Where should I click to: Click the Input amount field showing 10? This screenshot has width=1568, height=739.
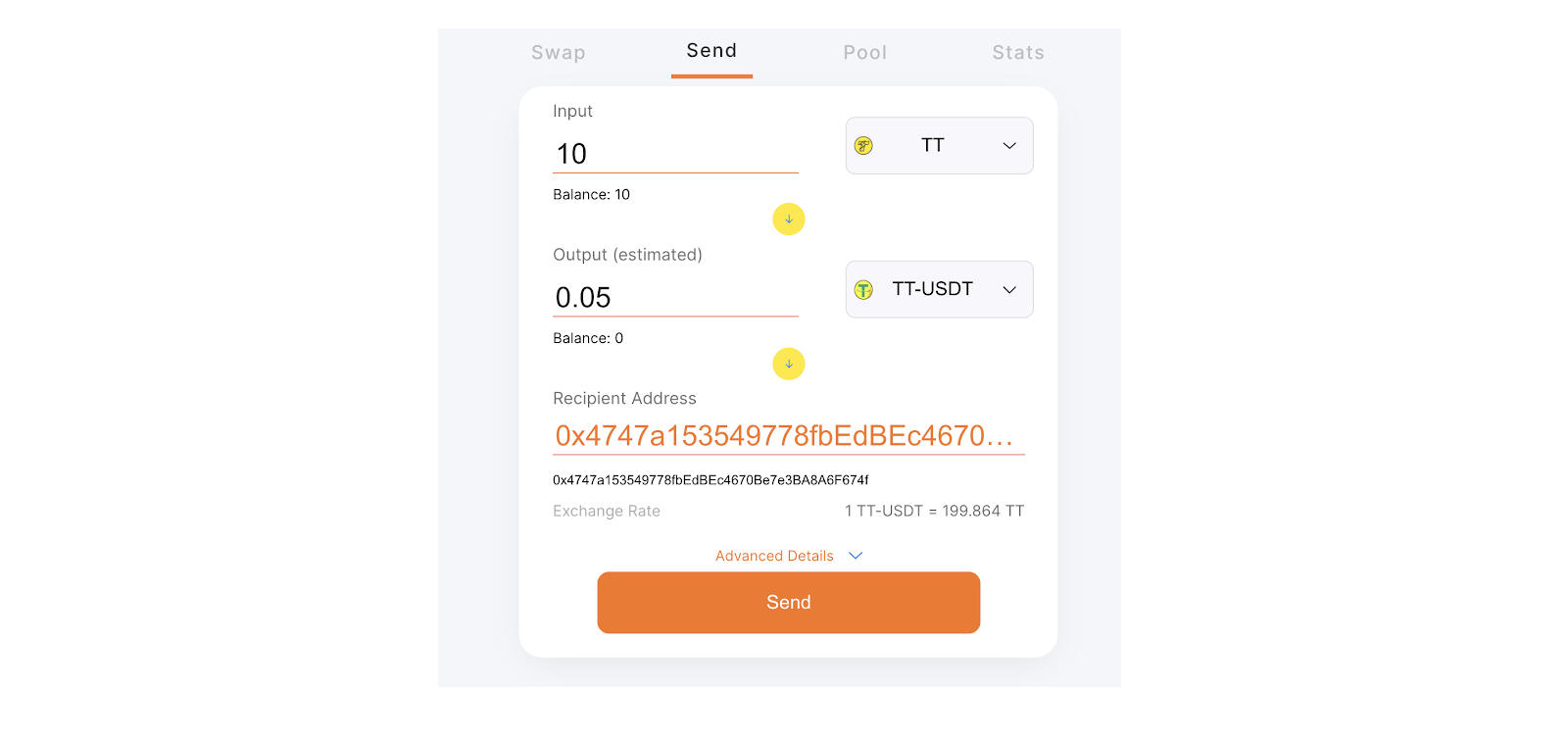tap(675, 154)
